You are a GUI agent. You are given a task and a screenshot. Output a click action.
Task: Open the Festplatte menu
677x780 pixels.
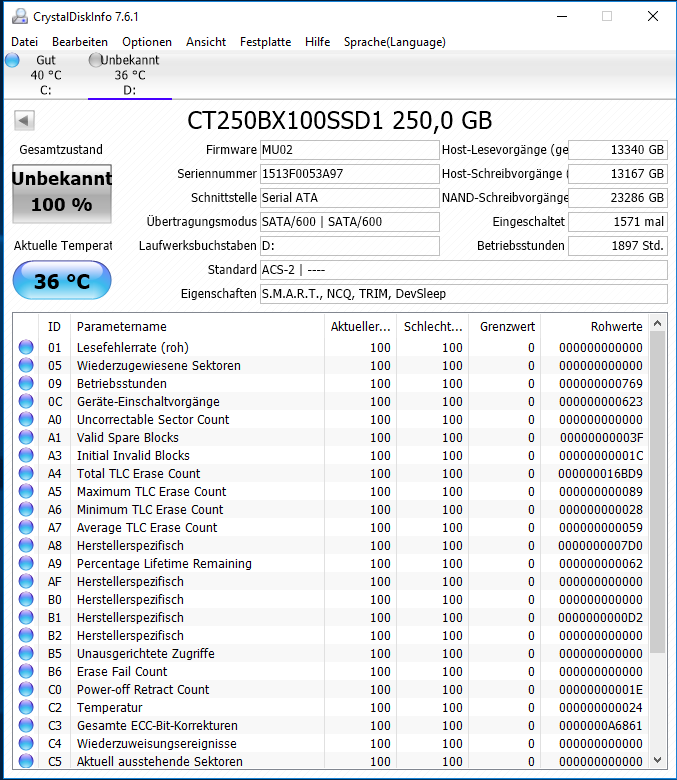click(265, 42)
